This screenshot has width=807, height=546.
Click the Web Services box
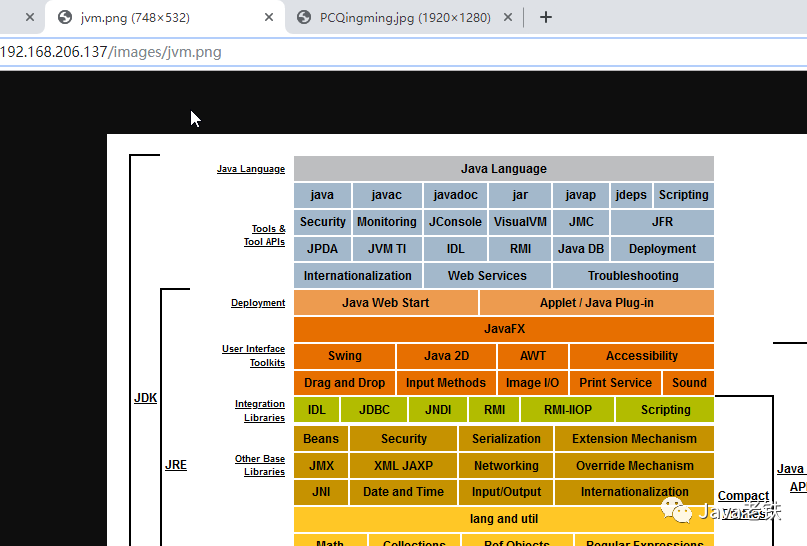(487, 276)
